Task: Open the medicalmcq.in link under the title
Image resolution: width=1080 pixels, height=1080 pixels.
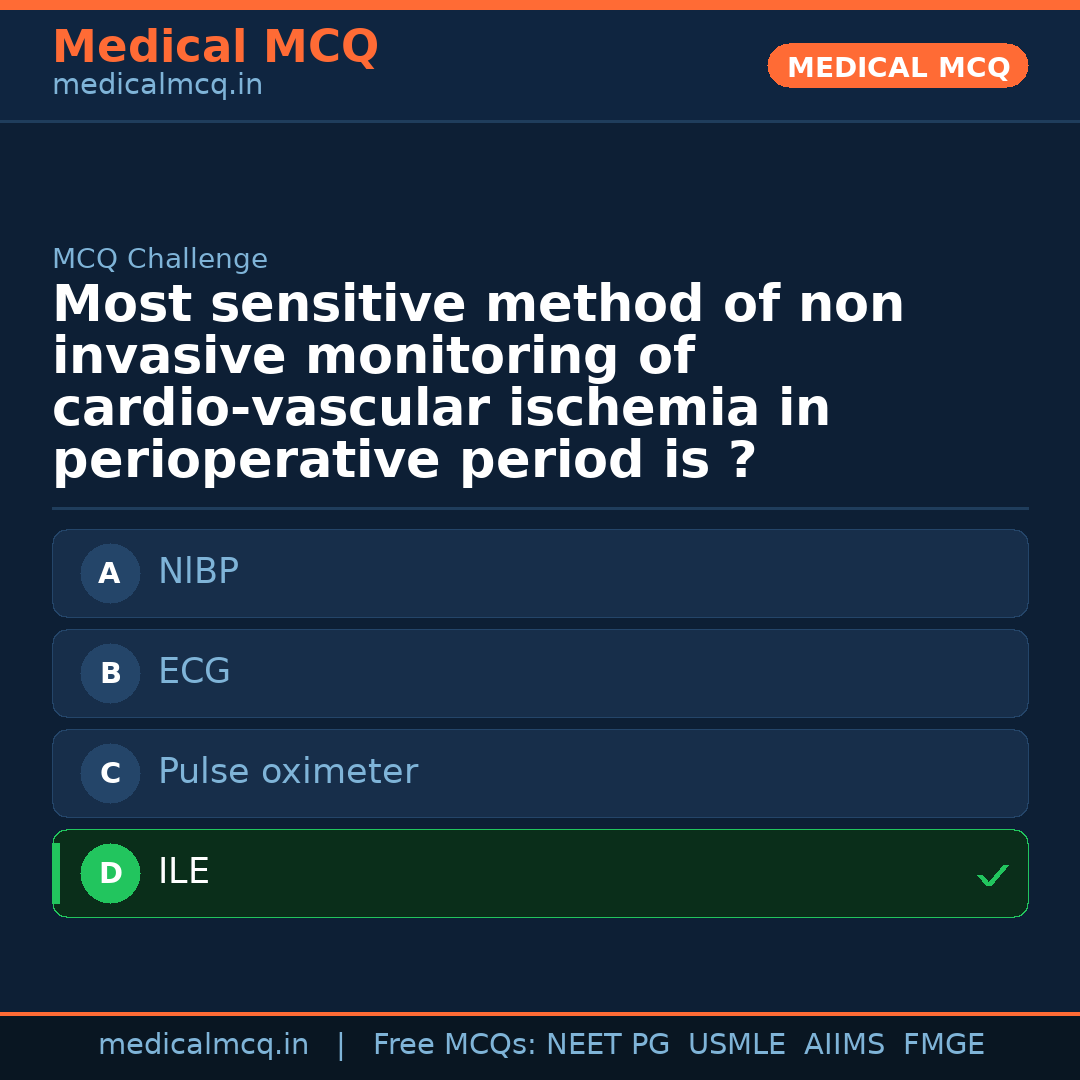Action: click(x=157, y=86)
